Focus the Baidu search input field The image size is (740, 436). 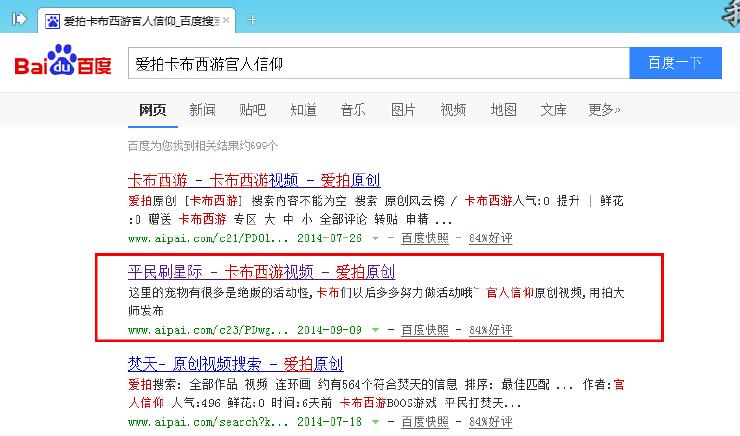pyautogui.click(x=378, y=63)
